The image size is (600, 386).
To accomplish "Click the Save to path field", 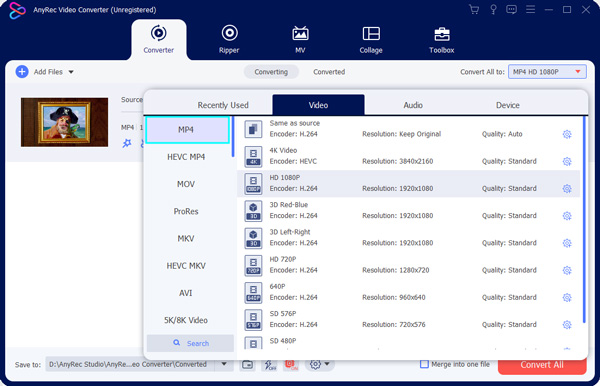I will coord(130,364).
